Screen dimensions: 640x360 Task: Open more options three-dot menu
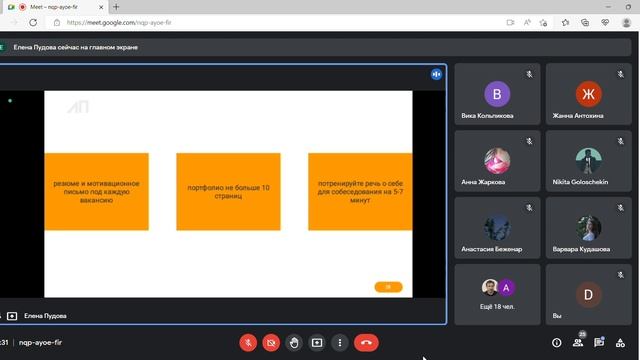pyautogui.click(x=340, y=343)
